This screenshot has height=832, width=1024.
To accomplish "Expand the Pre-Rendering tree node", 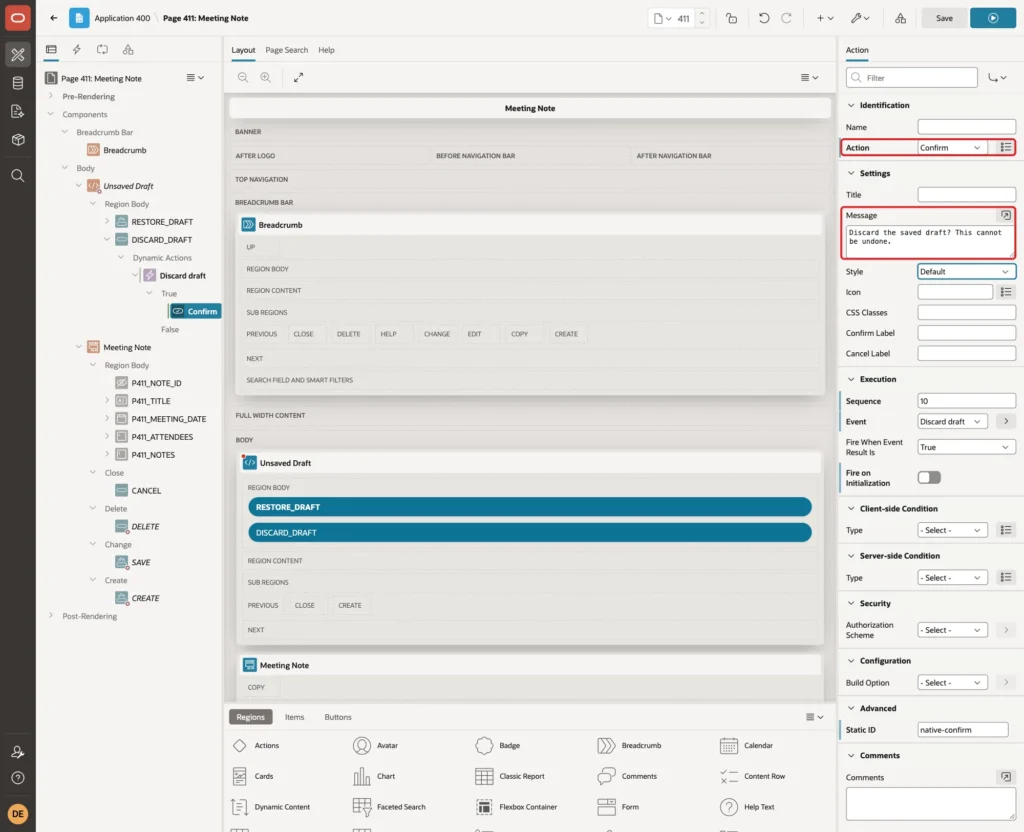I will pyautogui.click(x=51, y=96).
